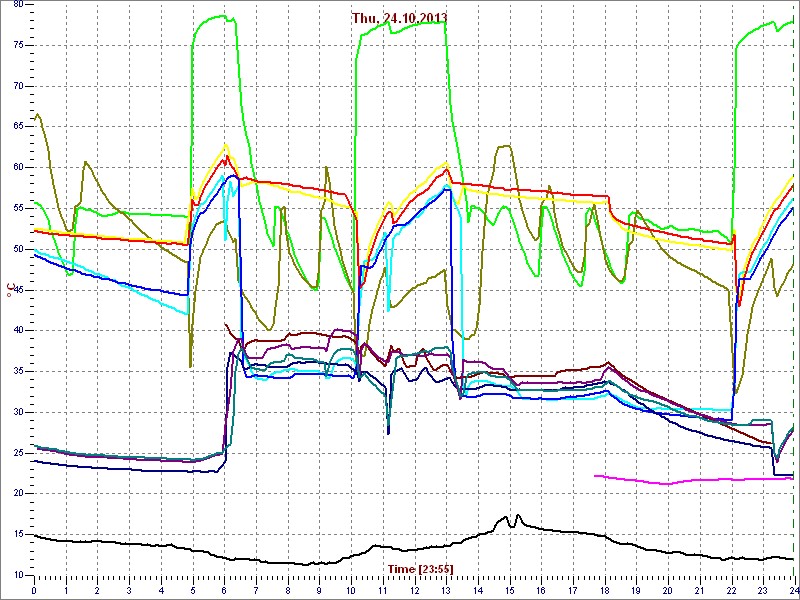Click hour 7 on the time axis

(256, 590)
